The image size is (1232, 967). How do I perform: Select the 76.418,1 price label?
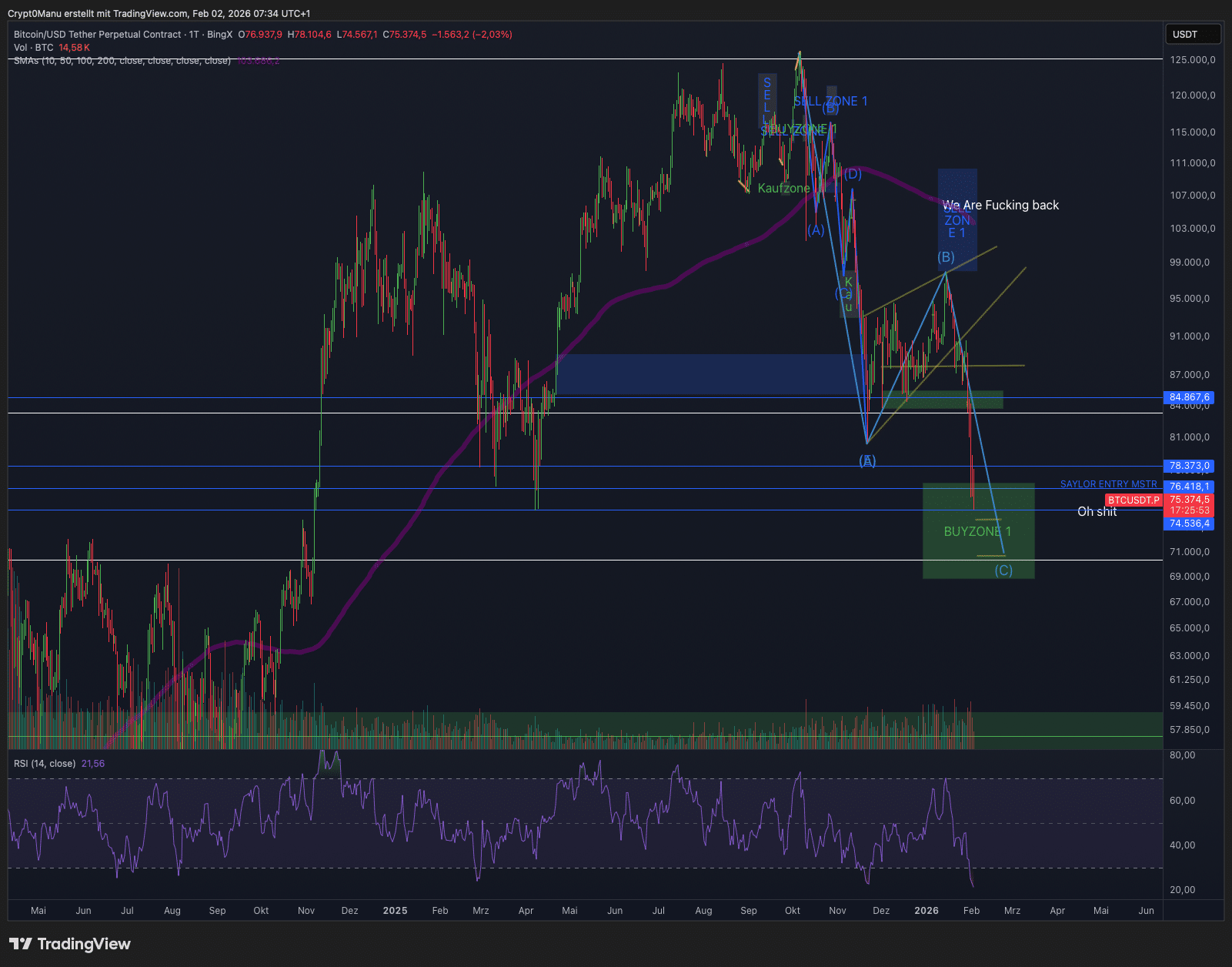tap(1190, 487)
